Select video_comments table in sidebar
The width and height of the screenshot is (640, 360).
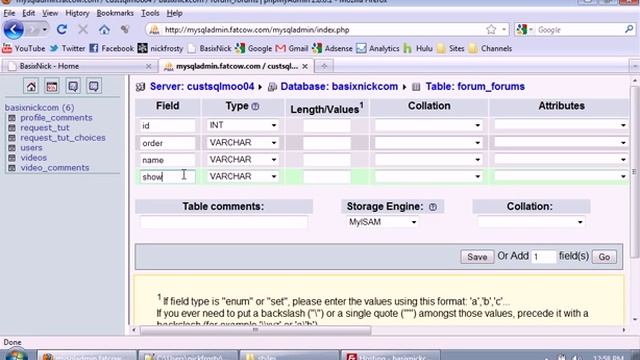55,168
